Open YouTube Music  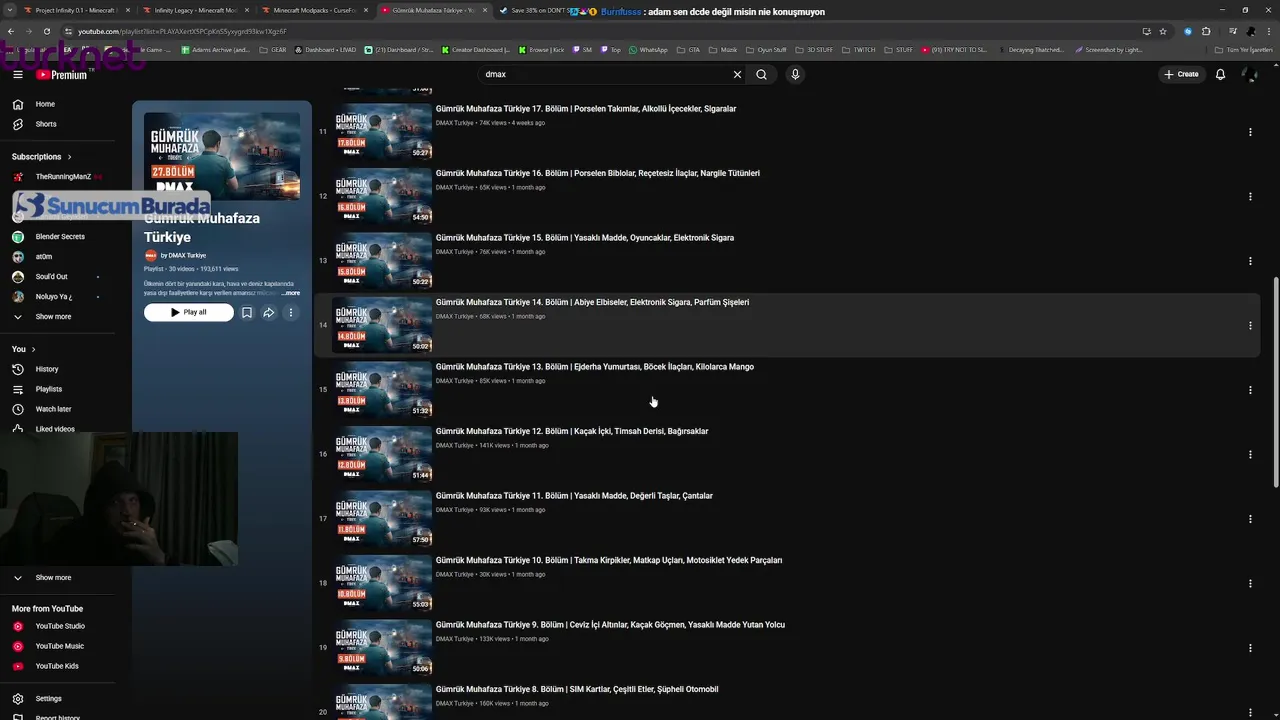(x=59, y=646)
